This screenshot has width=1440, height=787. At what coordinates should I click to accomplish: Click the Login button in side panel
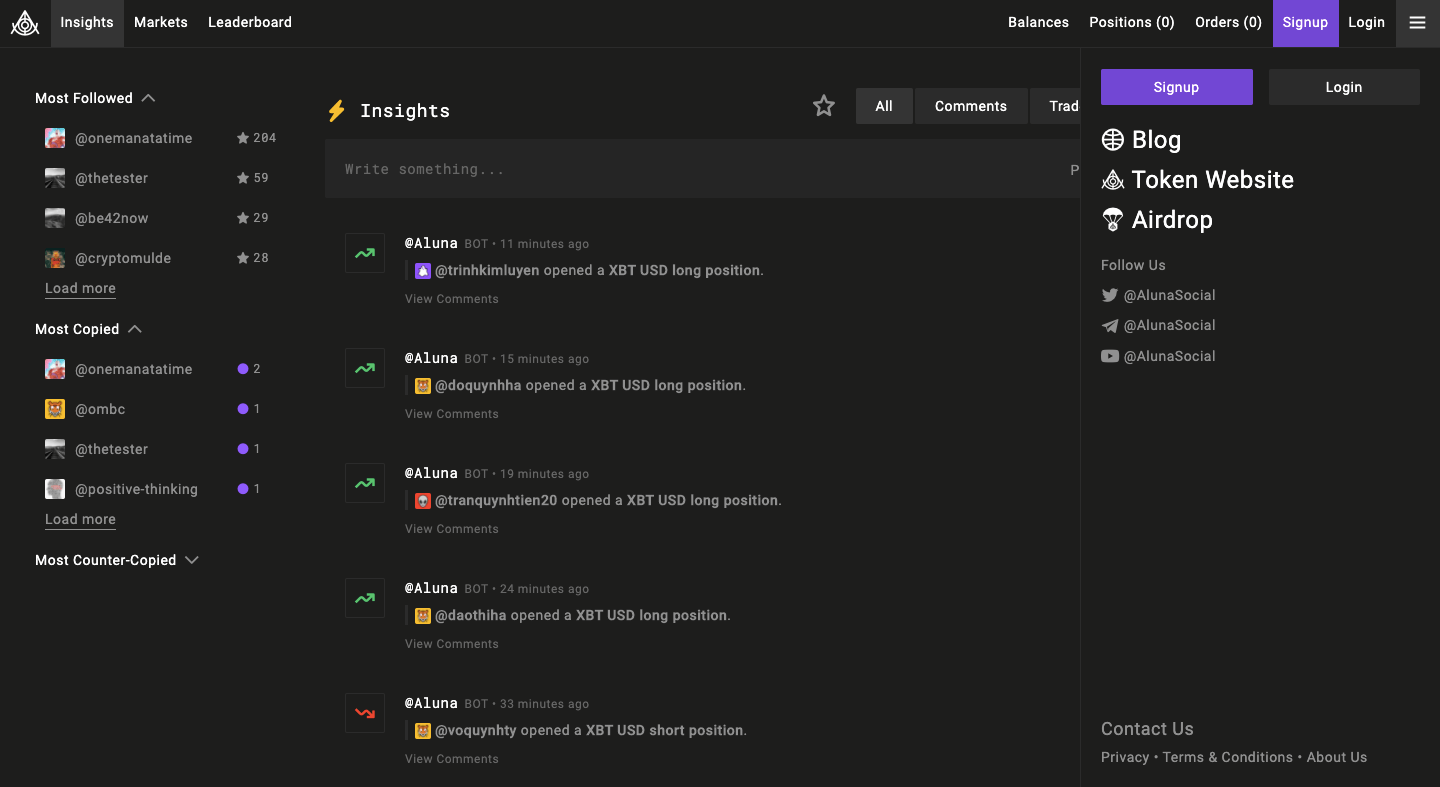point(1344,87)
